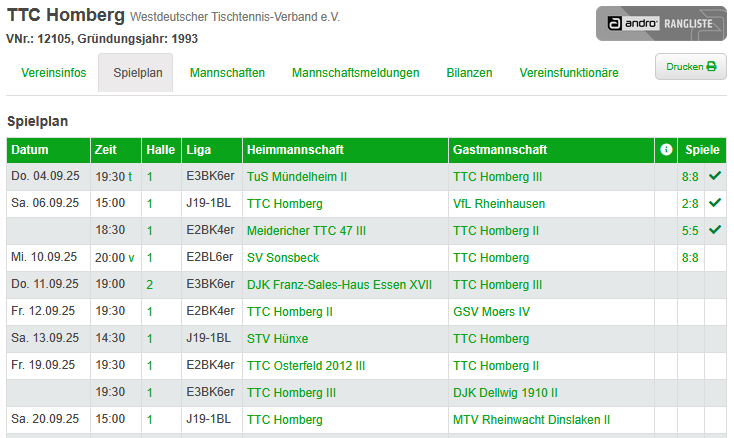The height and width of the screenshot is (438, 734).
Task: Switch to the Mannschaften tab
Action: point(227,73)
